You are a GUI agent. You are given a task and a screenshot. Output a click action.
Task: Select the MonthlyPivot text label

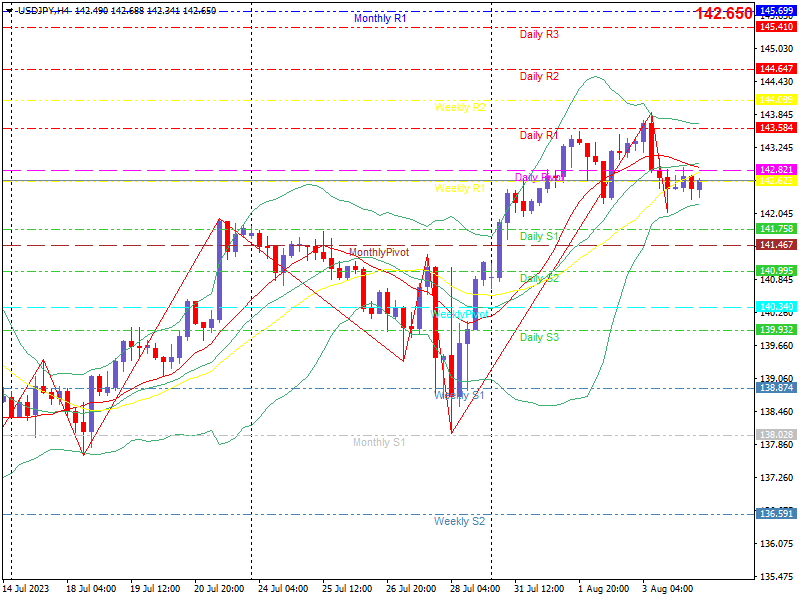[x=379, y=252]
